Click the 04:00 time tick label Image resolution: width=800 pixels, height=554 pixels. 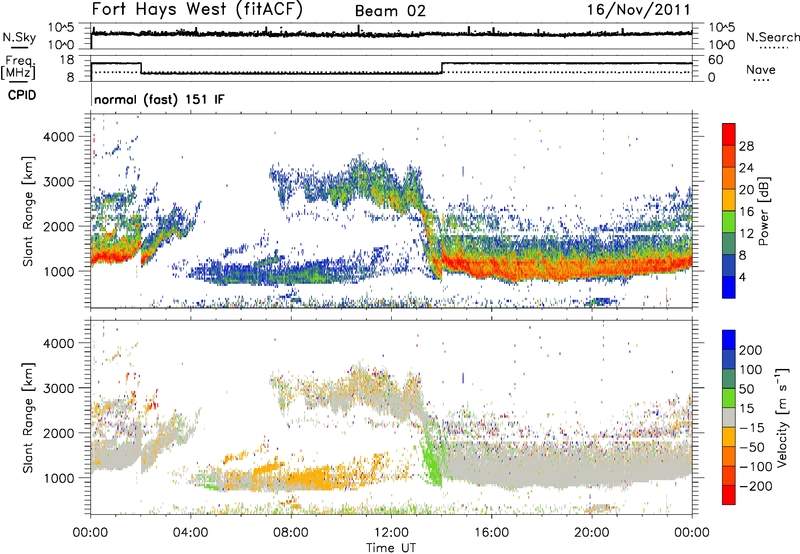coord(191,533)
